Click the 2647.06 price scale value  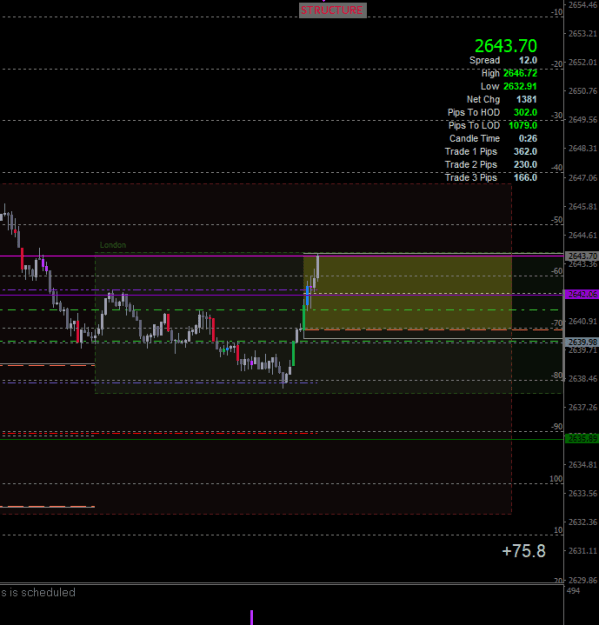[583, 178]
